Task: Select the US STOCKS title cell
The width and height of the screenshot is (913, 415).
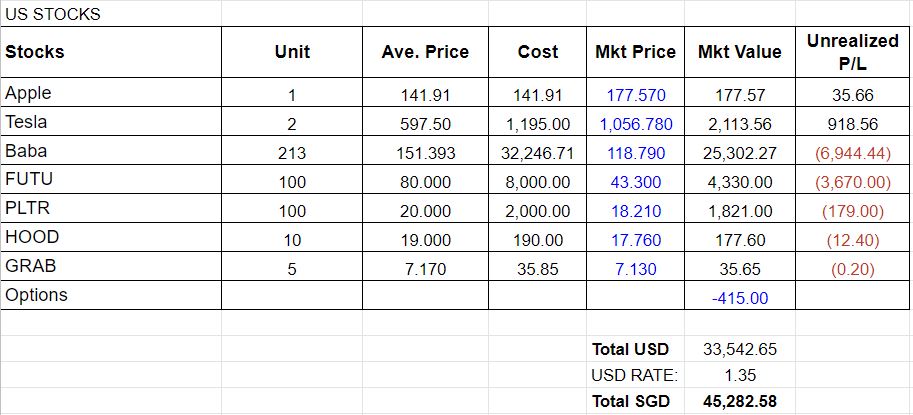Action: [111, 14]
